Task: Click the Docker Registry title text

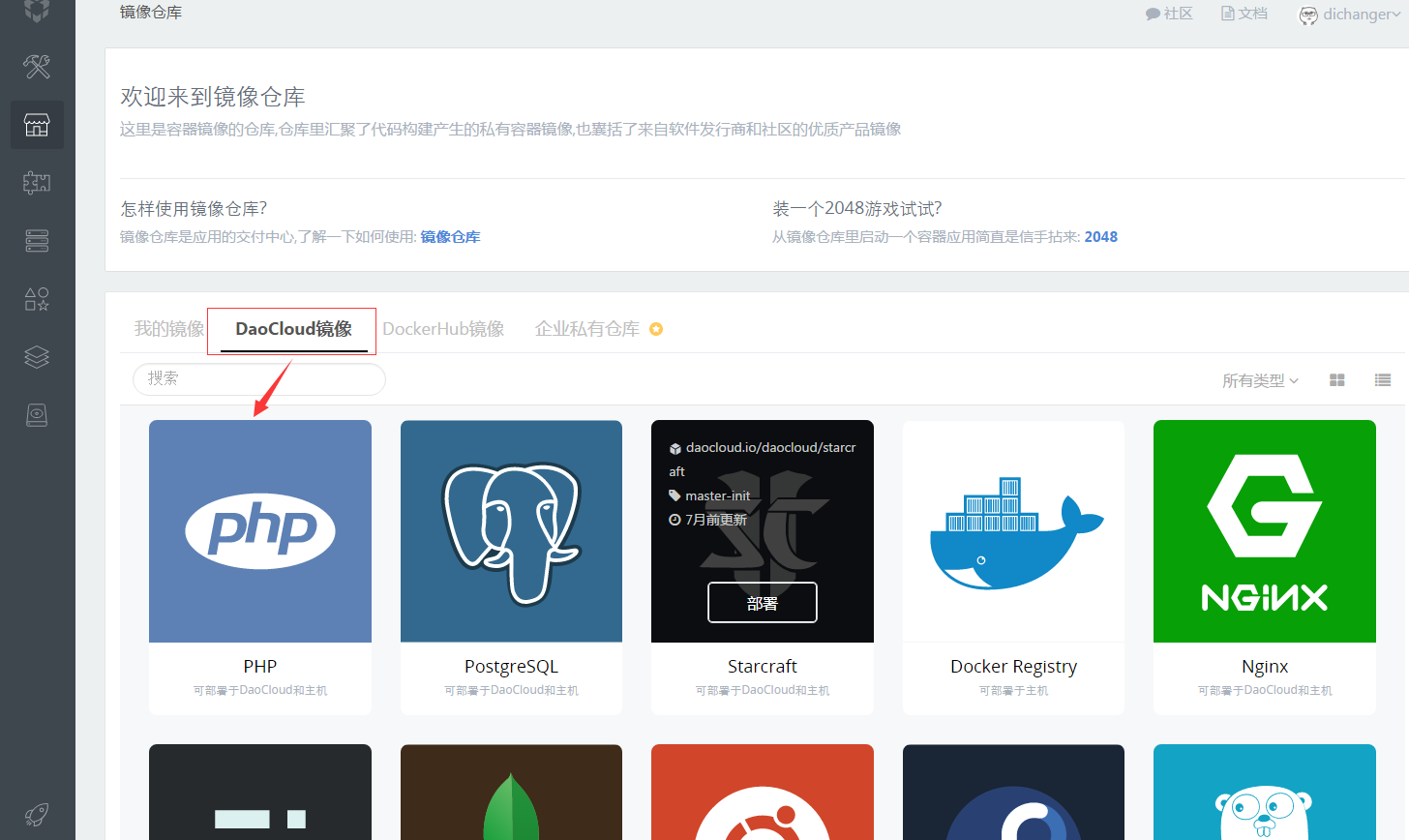Action: point(1013,667)
